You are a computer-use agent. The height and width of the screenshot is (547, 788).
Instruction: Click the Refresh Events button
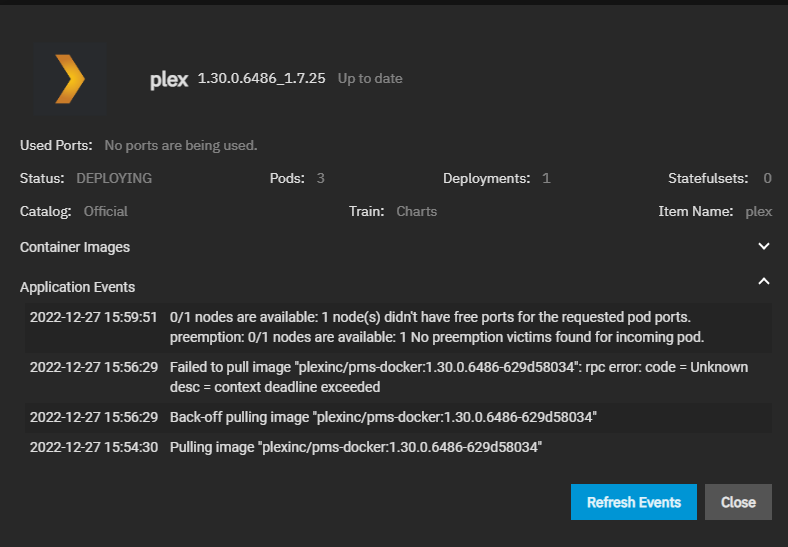(x=633, y=502)
